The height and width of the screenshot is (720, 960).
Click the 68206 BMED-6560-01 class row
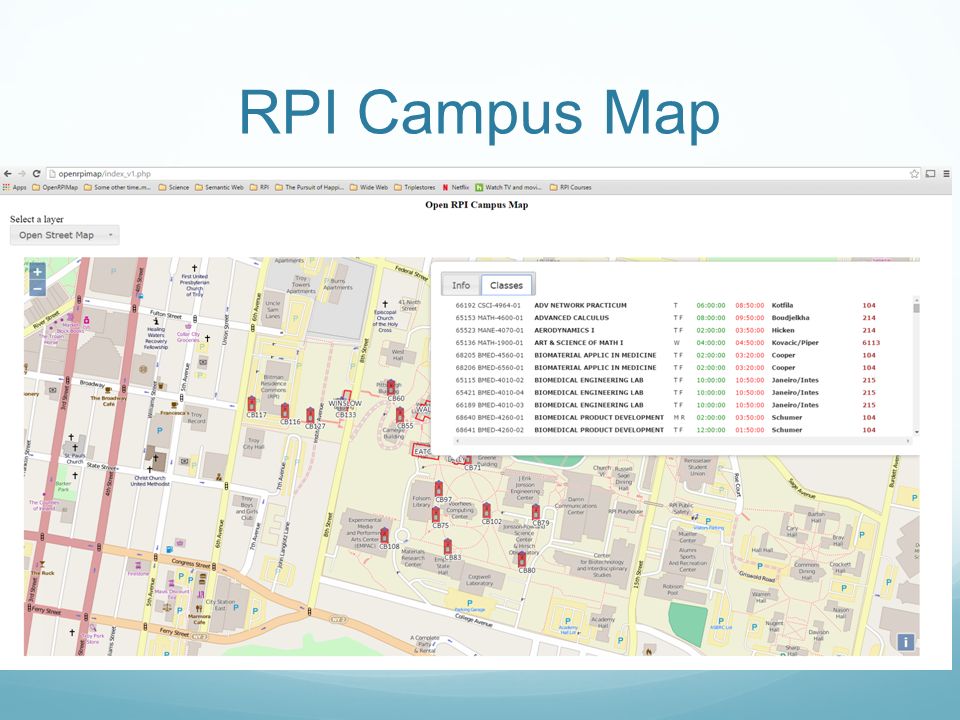(666, 367)
